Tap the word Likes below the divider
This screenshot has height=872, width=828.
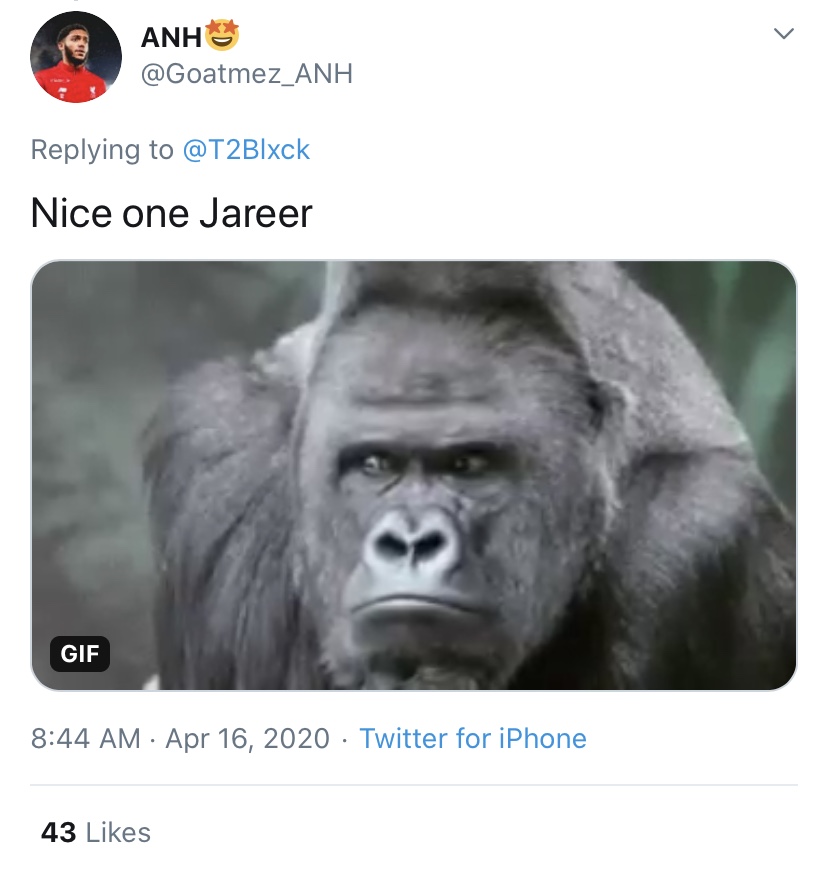click(x=118, y=833)
